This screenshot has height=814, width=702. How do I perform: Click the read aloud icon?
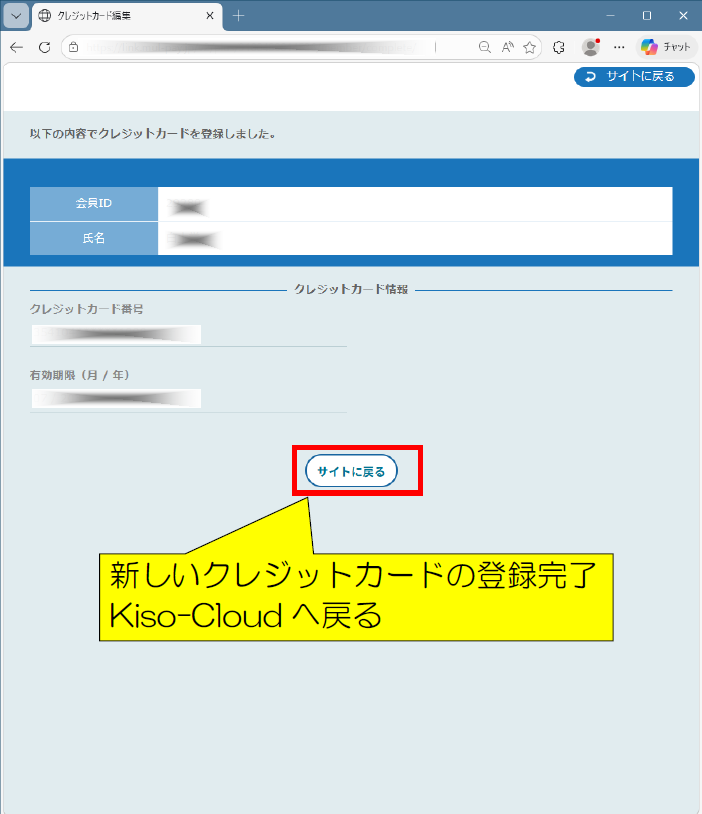click(x=507, y=47)
